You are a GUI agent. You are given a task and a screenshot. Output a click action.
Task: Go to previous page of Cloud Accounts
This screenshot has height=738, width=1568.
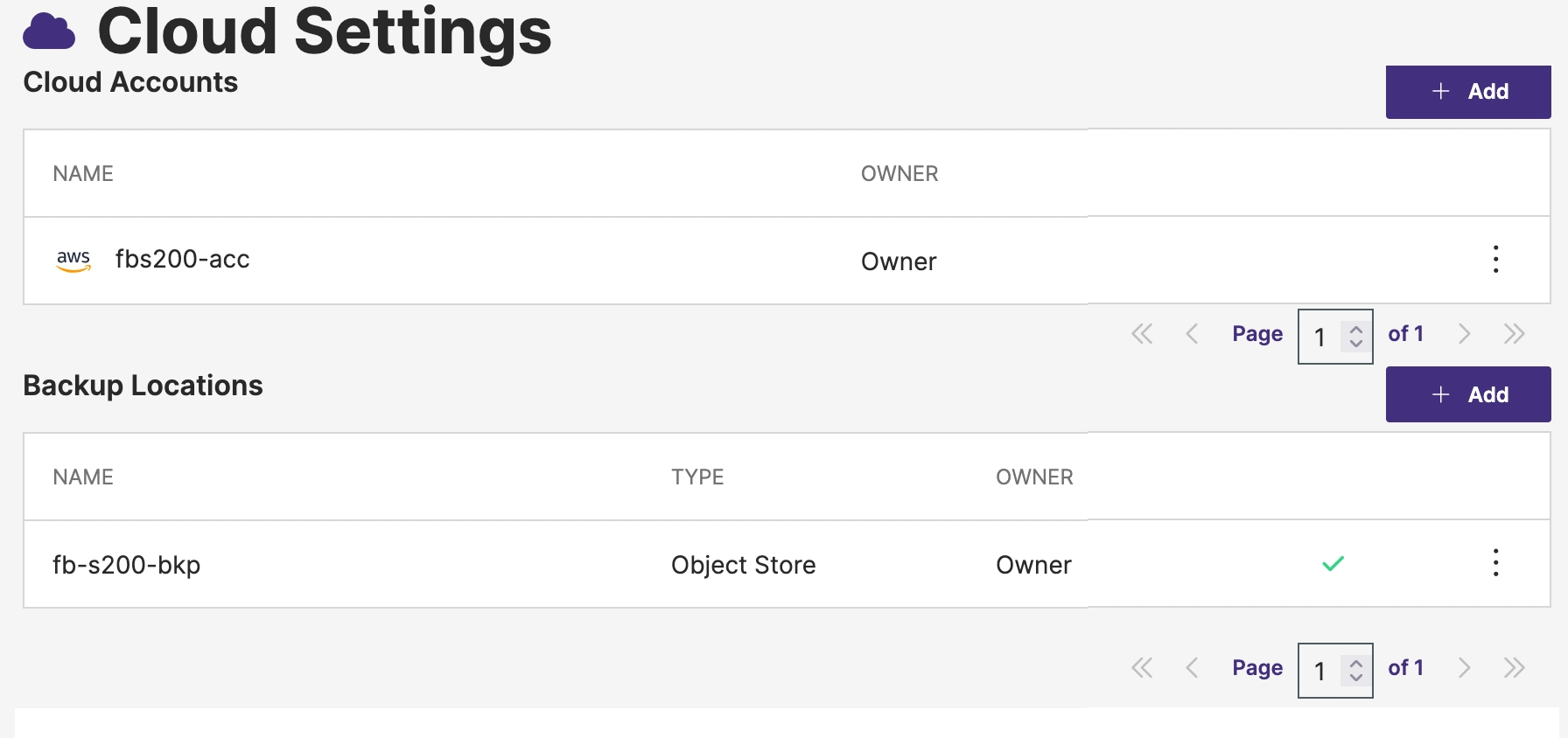pos(1191,334)
